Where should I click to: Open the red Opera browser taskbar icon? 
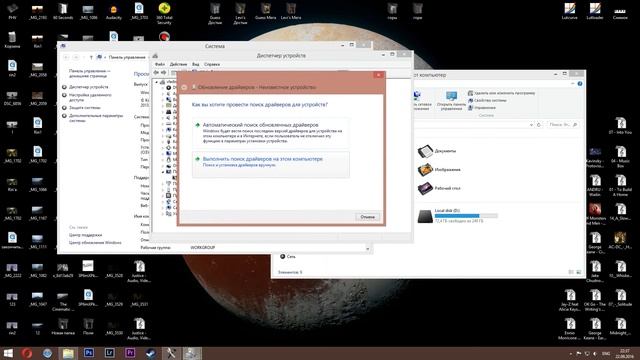coord(27,353)
